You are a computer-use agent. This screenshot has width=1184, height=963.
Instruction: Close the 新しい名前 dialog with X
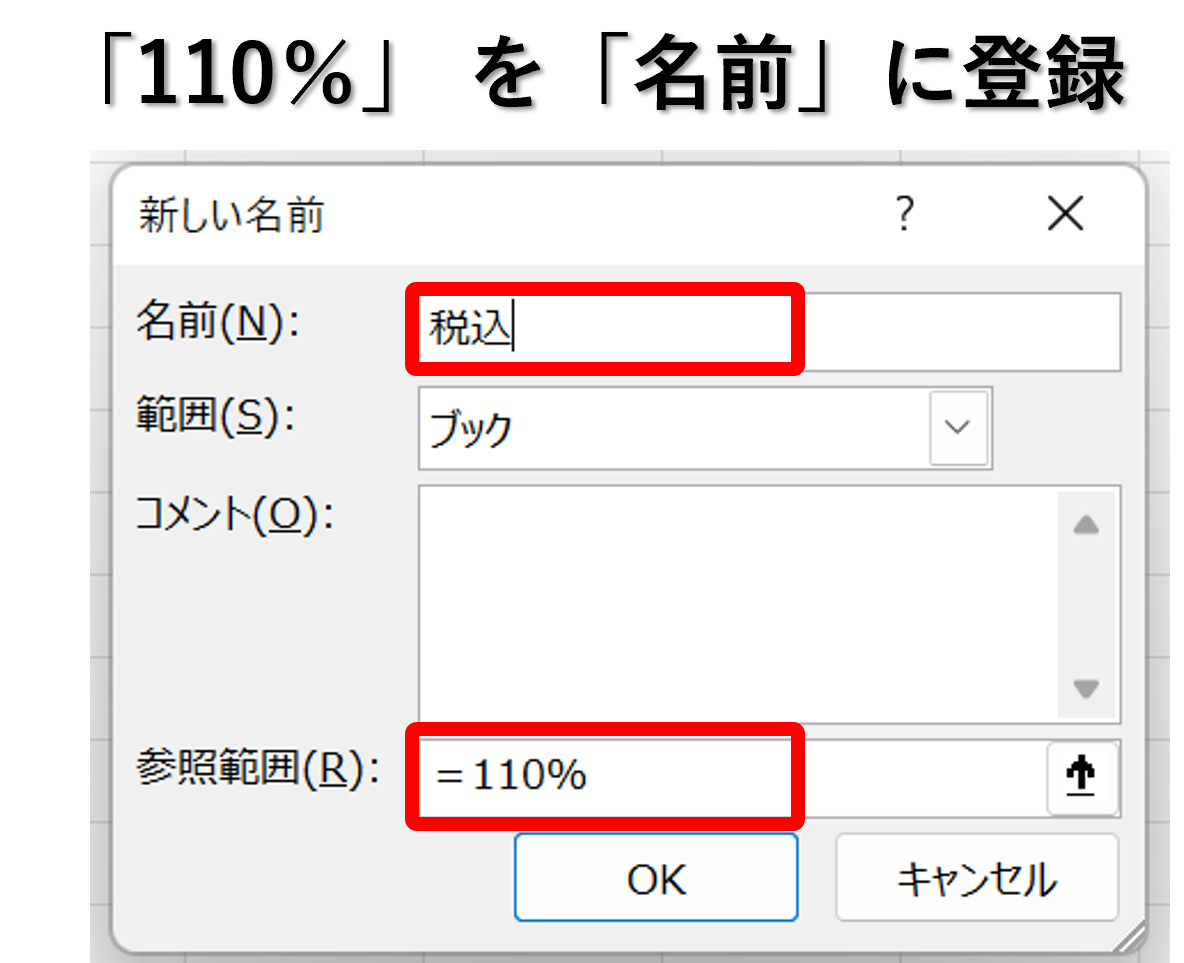click(x=1065, y=213)
